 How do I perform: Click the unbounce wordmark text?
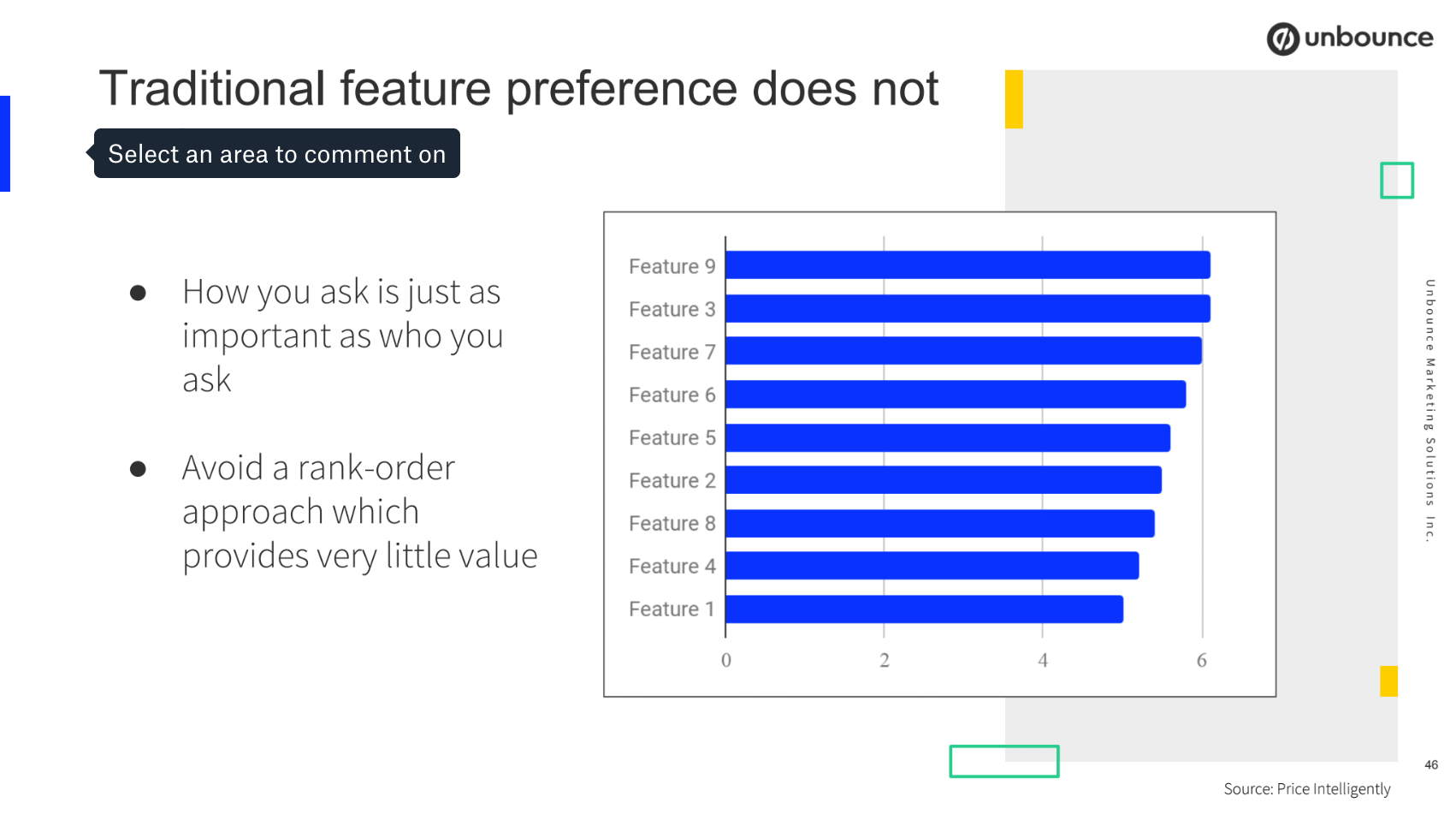tap(1368, 38)
